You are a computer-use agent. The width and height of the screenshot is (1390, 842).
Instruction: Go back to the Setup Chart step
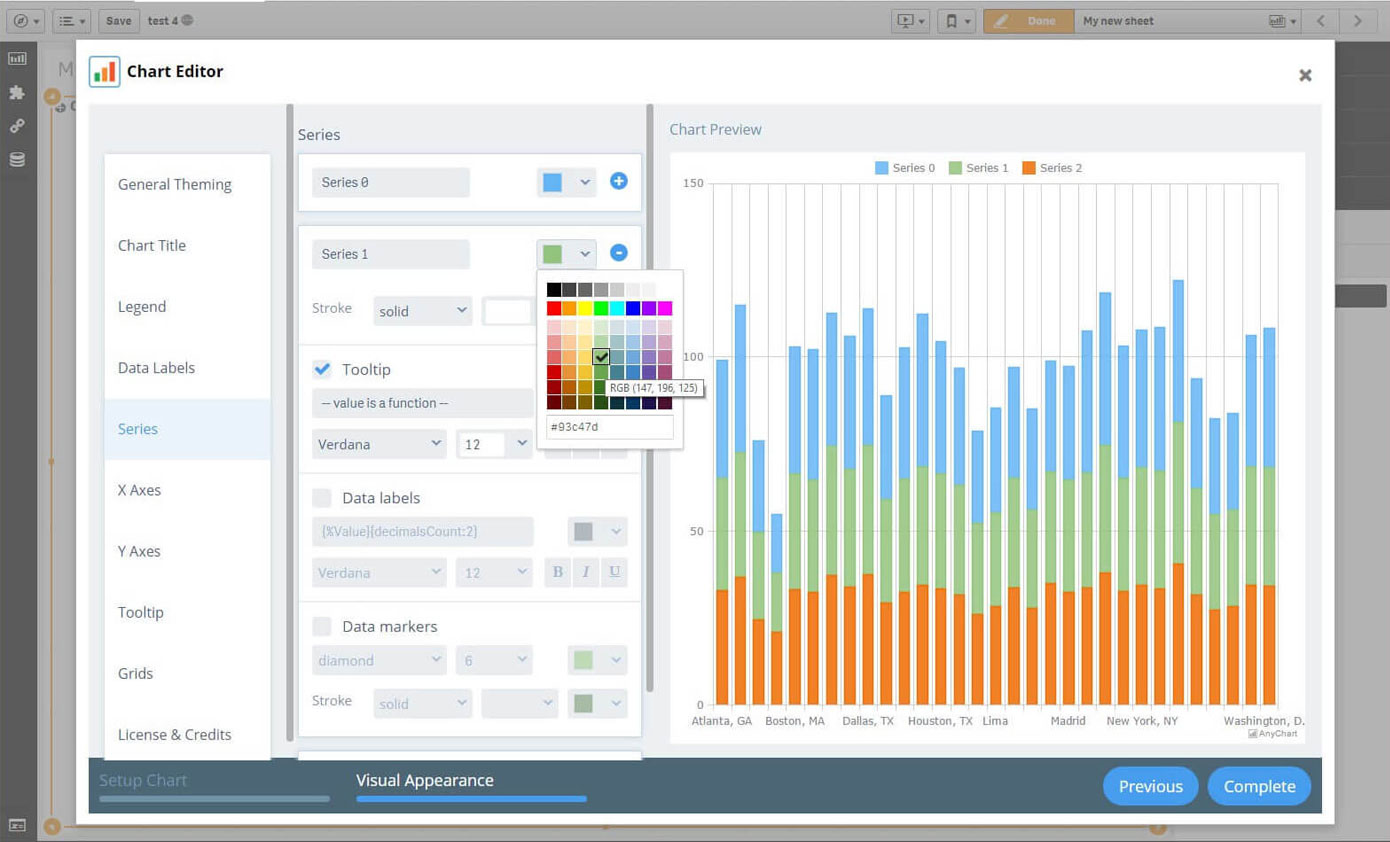pyautogui.click(x=143, y=780)
